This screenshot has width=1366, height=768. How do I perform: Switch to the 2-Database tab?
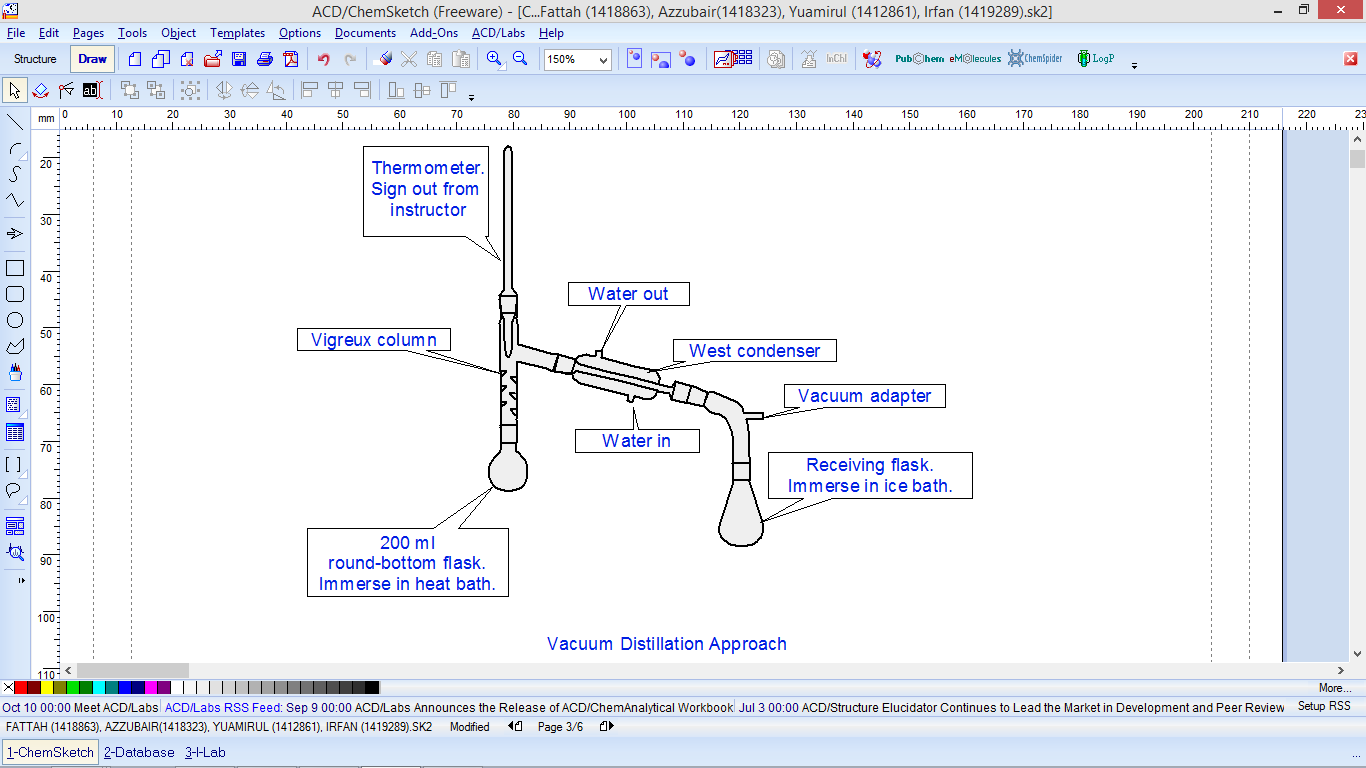[139, 752]
